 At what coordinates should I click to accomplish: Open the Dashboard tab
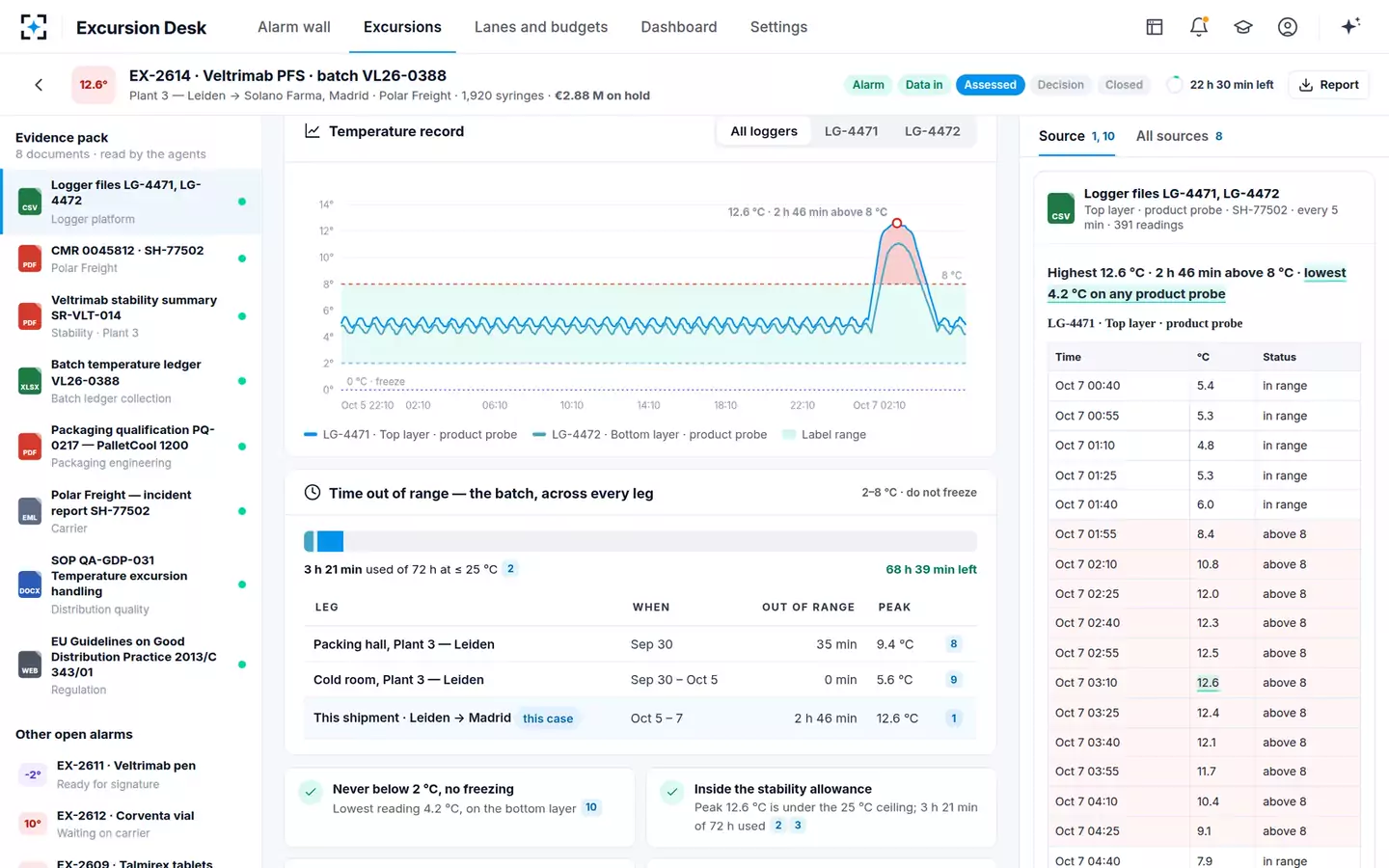[679, 27]
